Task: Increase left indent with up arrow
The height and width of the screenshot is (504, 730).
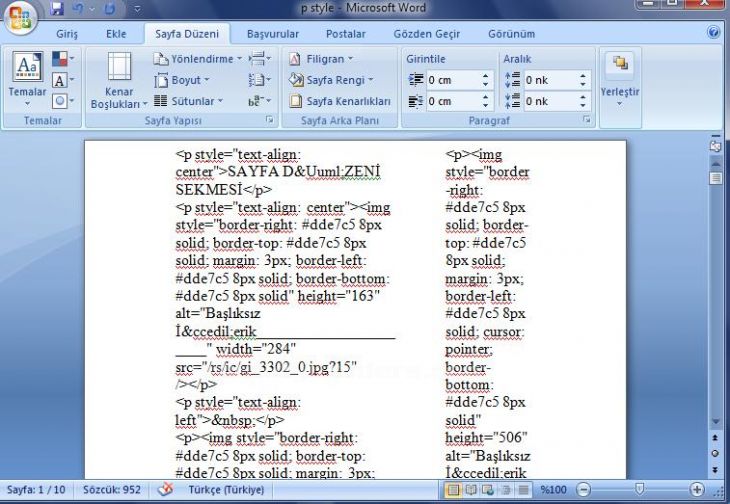Action: (486, 76)
